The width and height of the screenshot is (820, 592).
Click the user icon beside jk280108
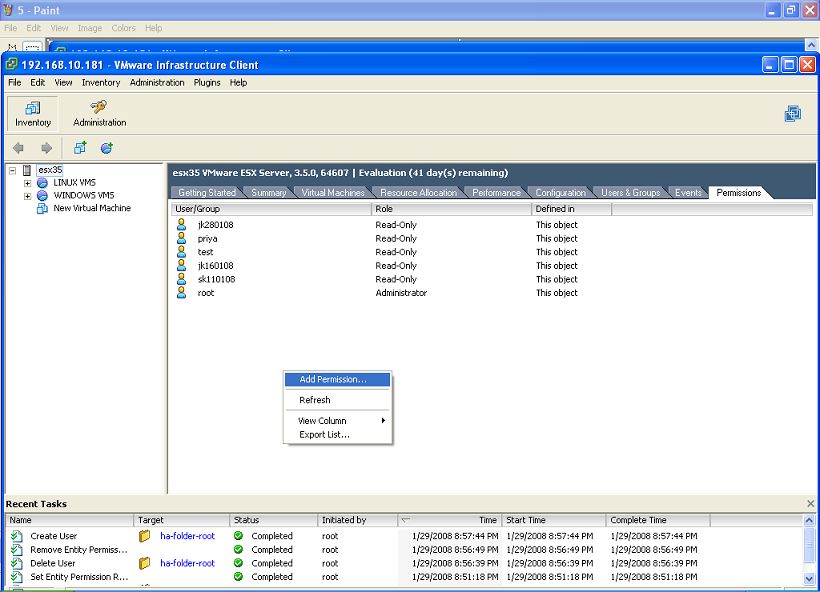[181, 224]
